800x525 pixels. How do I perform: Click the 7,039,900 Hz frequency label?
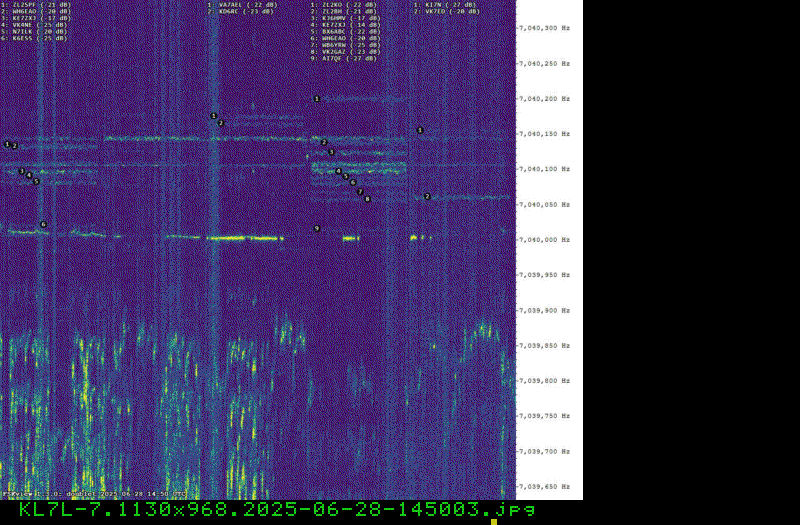point(544,311)
